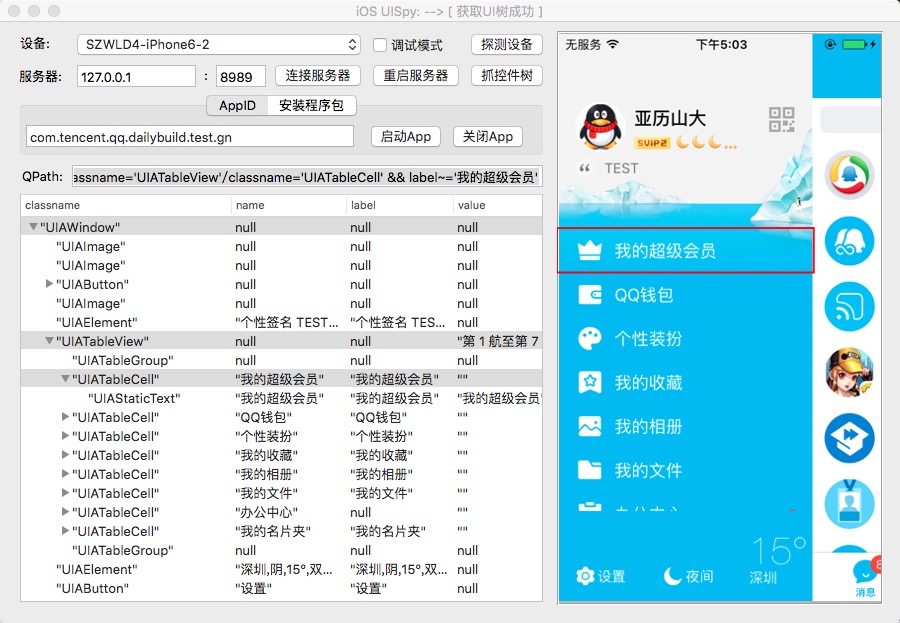This screenshot has width=900, height=623.
Task: Tap the SUIP2 membership badge
Action: point(652,143)
